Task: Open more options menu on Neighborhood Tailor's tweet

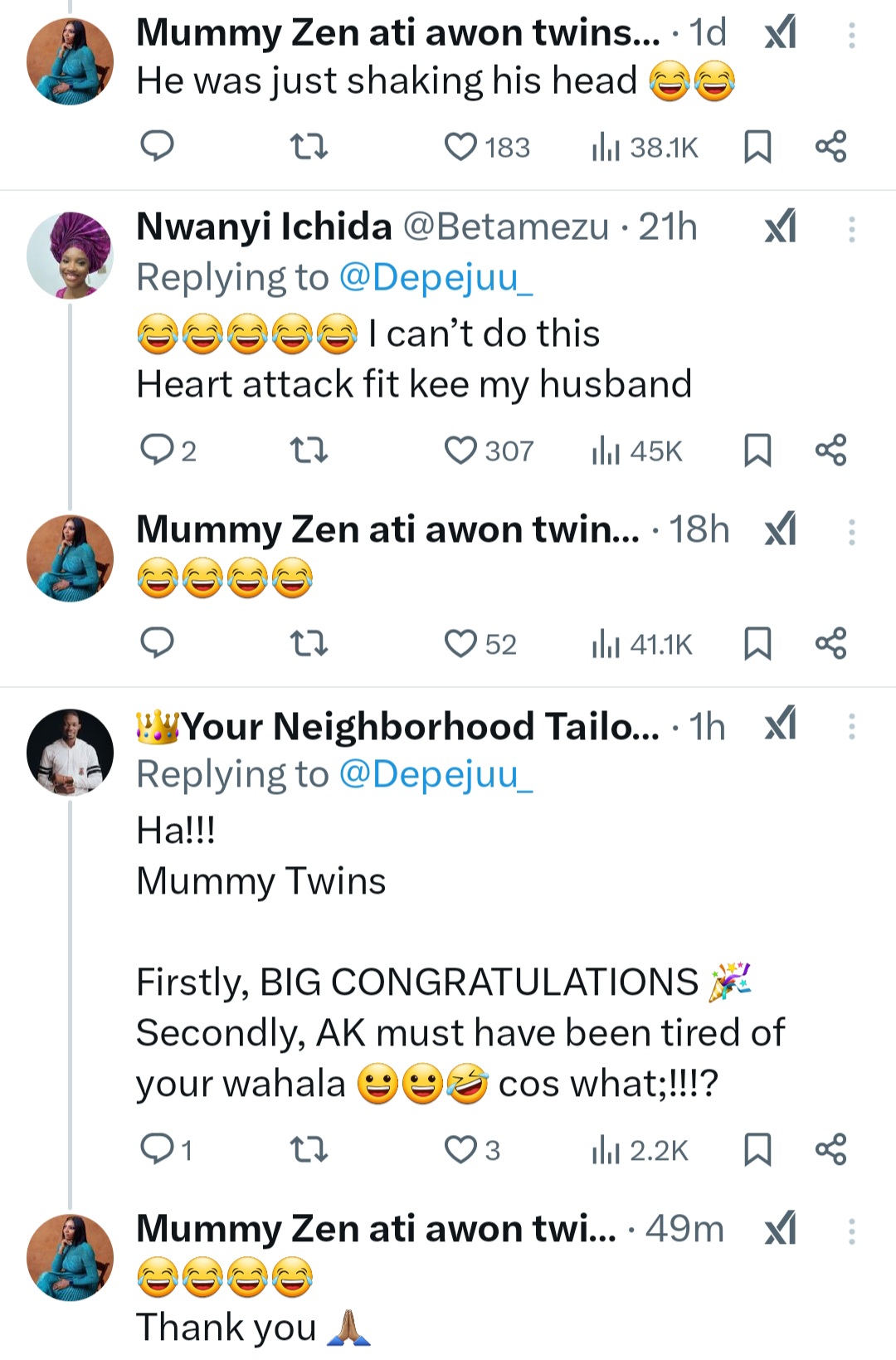Action: pos(851,727)
